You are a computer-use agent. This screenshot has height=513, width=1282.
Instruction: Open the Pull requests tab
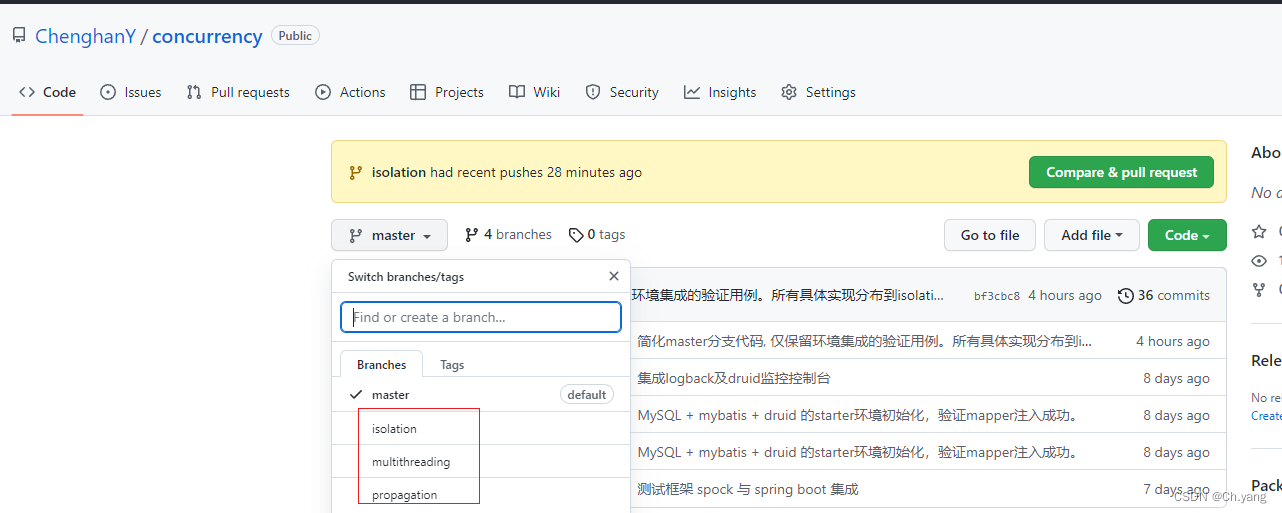(x=238, y=92)
